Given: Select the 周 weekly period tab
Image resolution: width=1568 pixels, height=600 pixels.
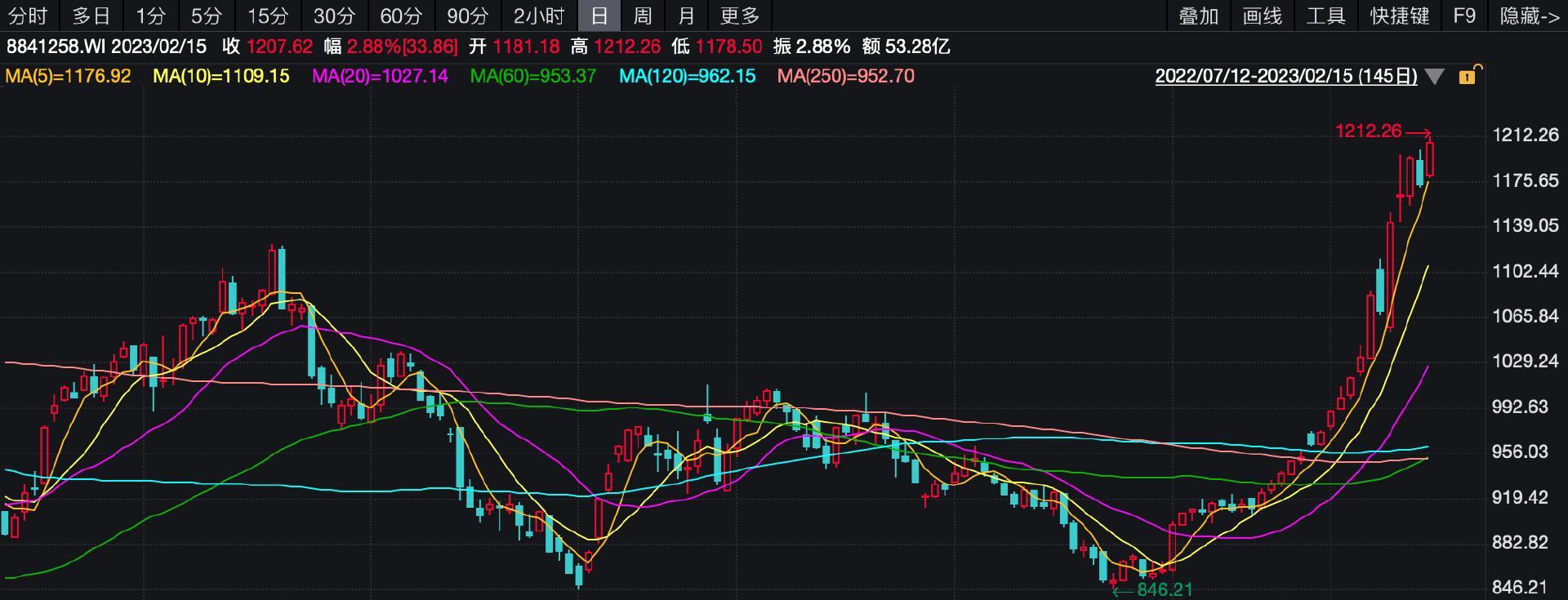Looking at the screenshot, I should coord(643,16).
